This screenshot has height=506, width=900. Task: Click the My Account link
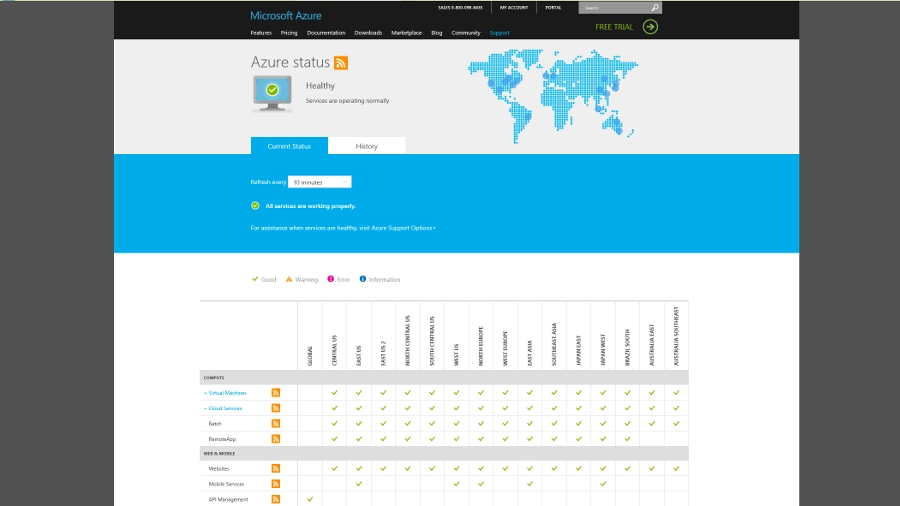[x=514, y=7]
